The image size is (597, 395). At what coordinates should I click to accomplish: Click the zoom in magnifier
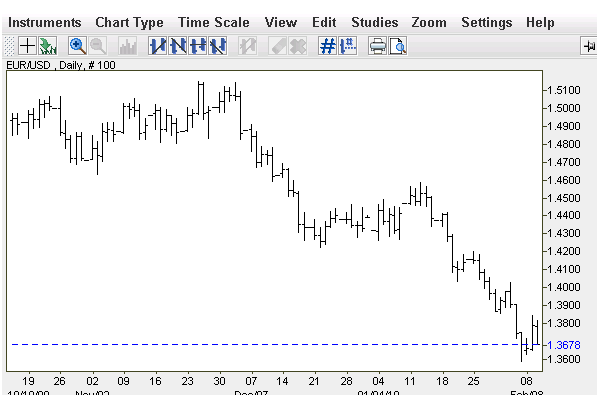coord(77,46)
